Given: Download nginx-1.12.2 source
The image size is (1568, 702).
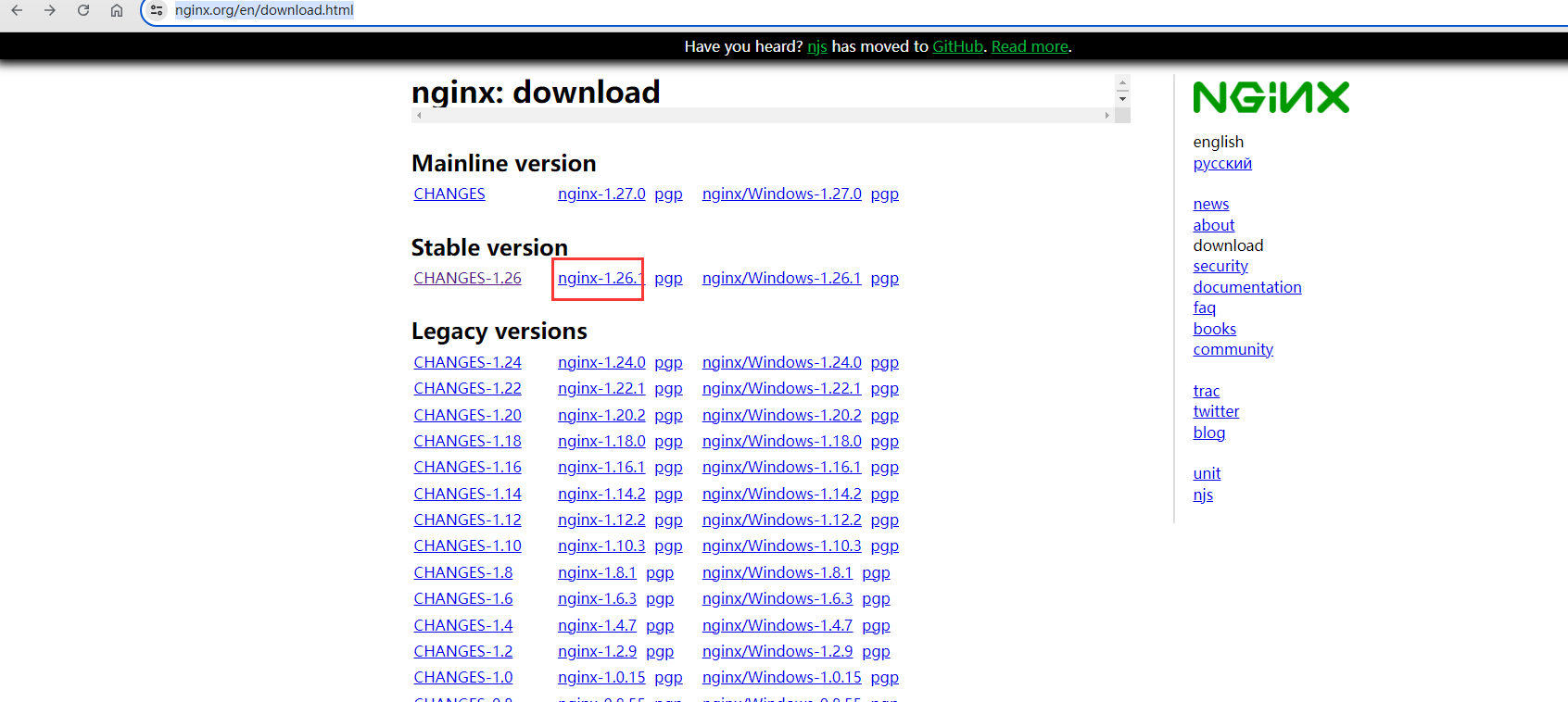Looking at the screenshot, I should (x=601, y=520).
